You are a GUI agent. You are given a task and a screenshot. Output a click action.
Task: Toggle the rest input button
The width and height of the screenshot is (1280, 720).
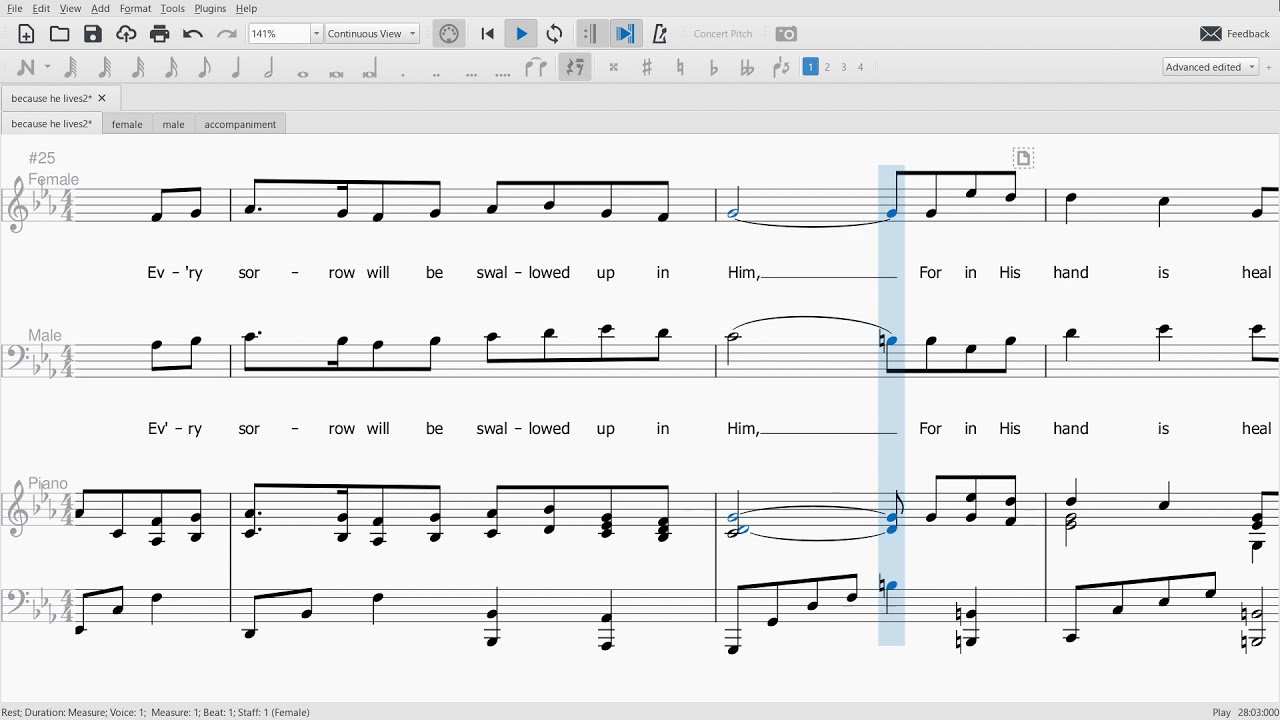coord(575,68)
